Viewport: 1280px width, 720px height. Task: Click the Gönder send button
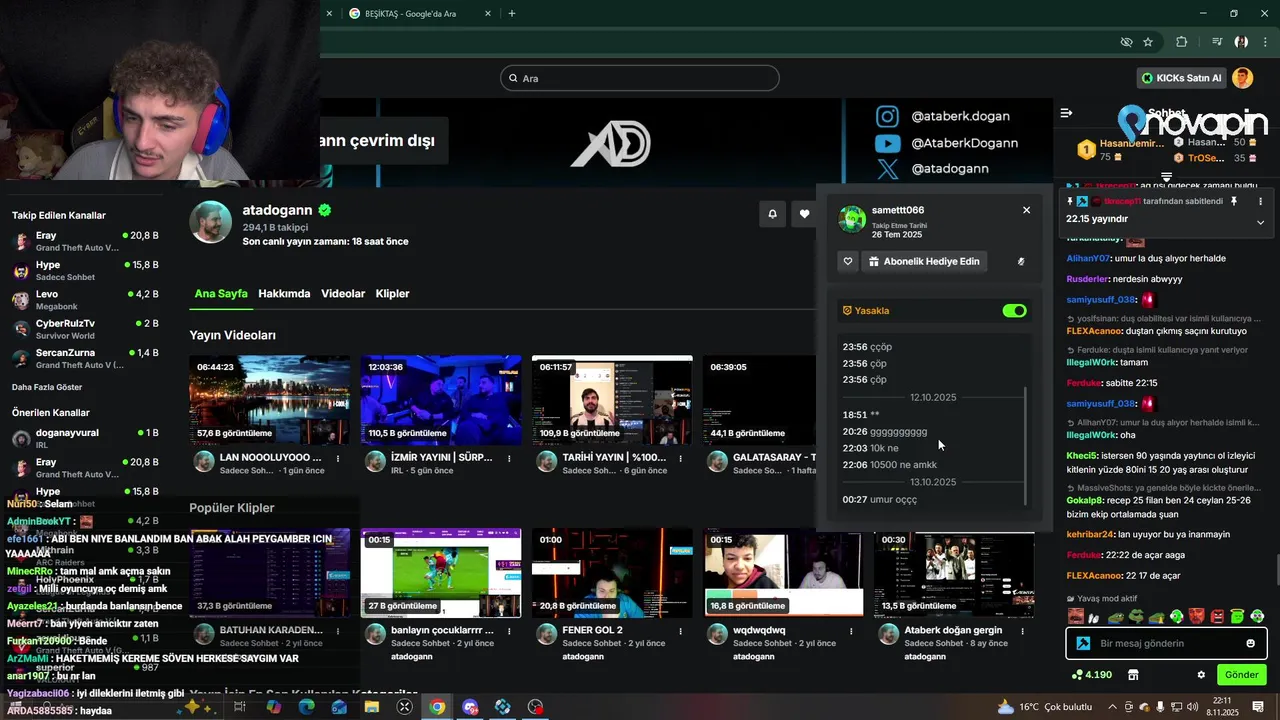[1241, 675]
